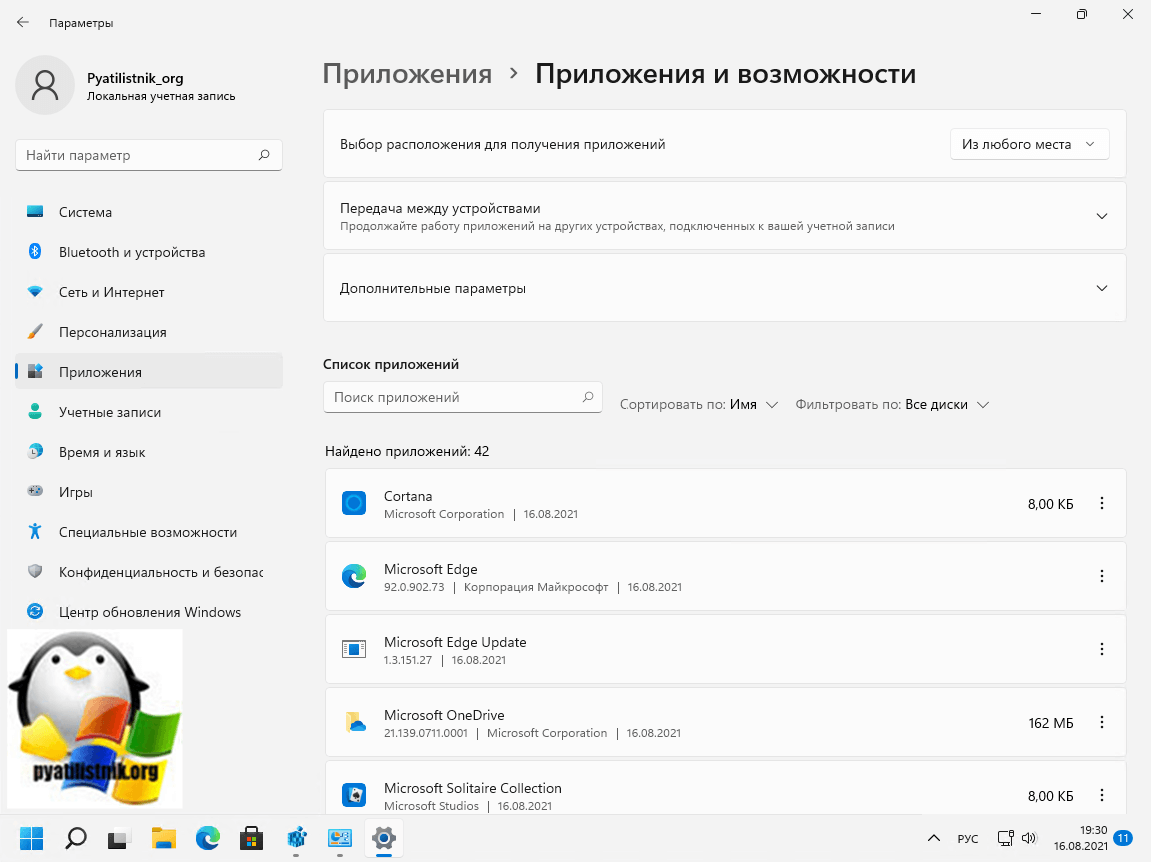This screenshot has height=862, width=1151.
Task: Go to Сеть и Интернет section
Action: (149, 292)
